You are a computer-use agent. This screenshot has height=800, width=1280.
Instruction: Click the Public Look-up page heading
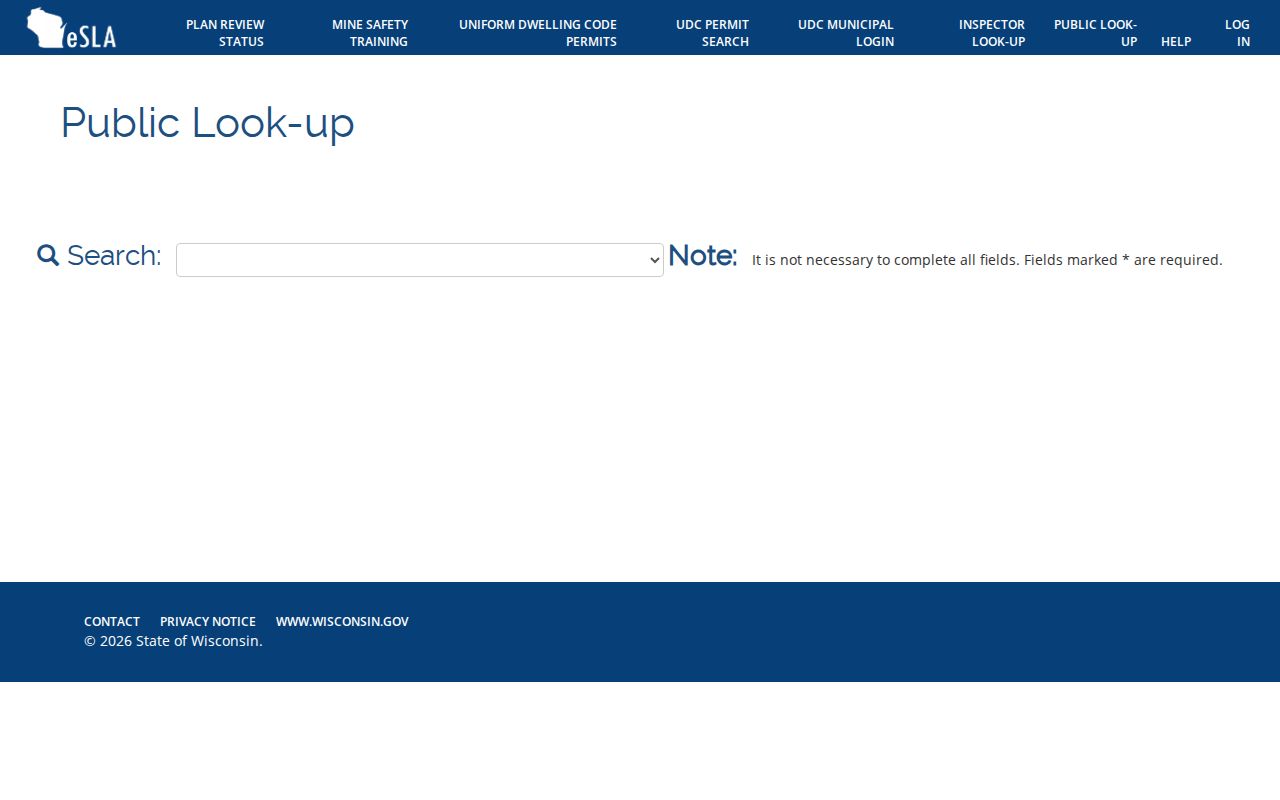pyautogui.click(x=208, y=123)
